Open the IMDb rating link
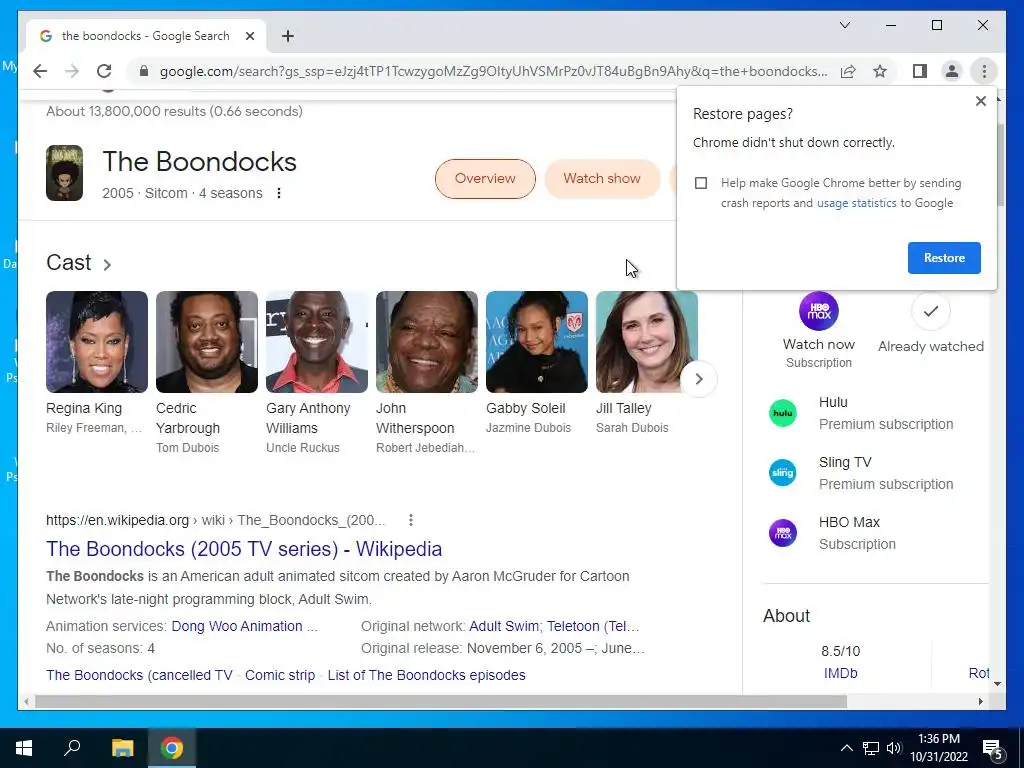The width and height of the screenshot is (1024, 768). [x=840, y=673]
